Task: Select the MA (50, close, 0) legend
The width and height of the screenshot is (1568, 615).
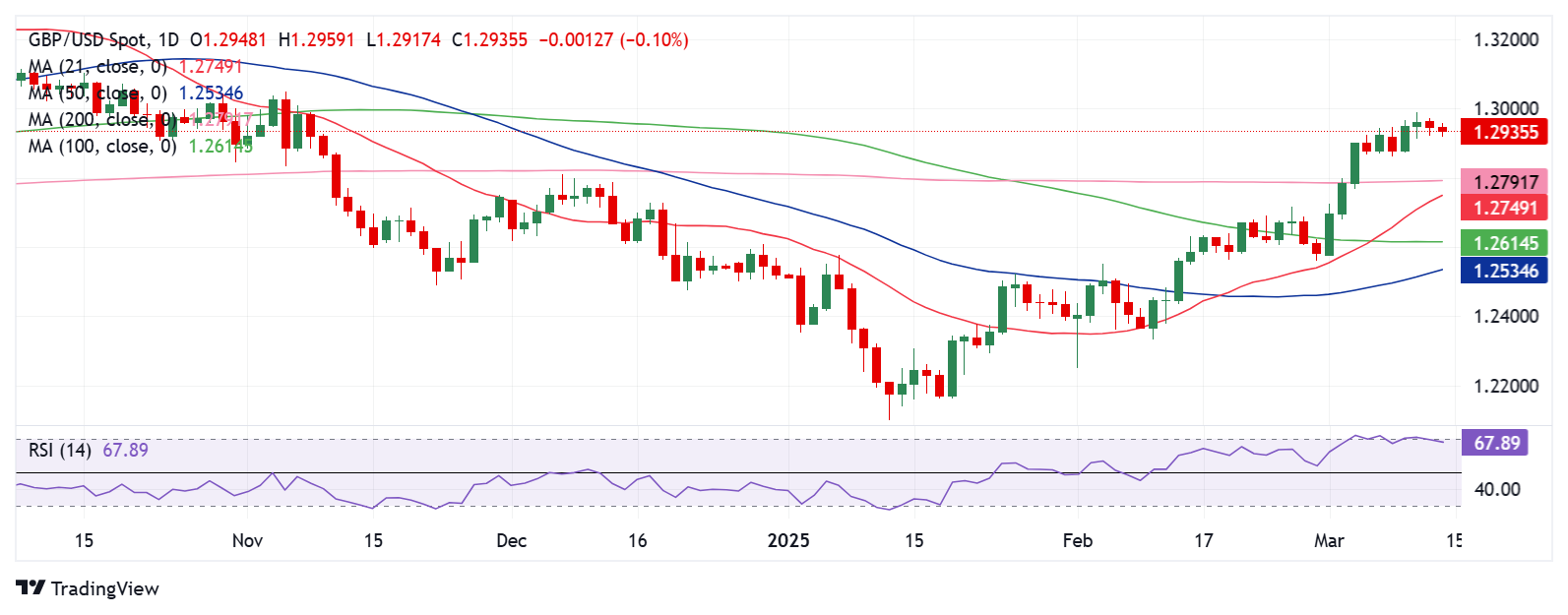Action: click(97, 93)
